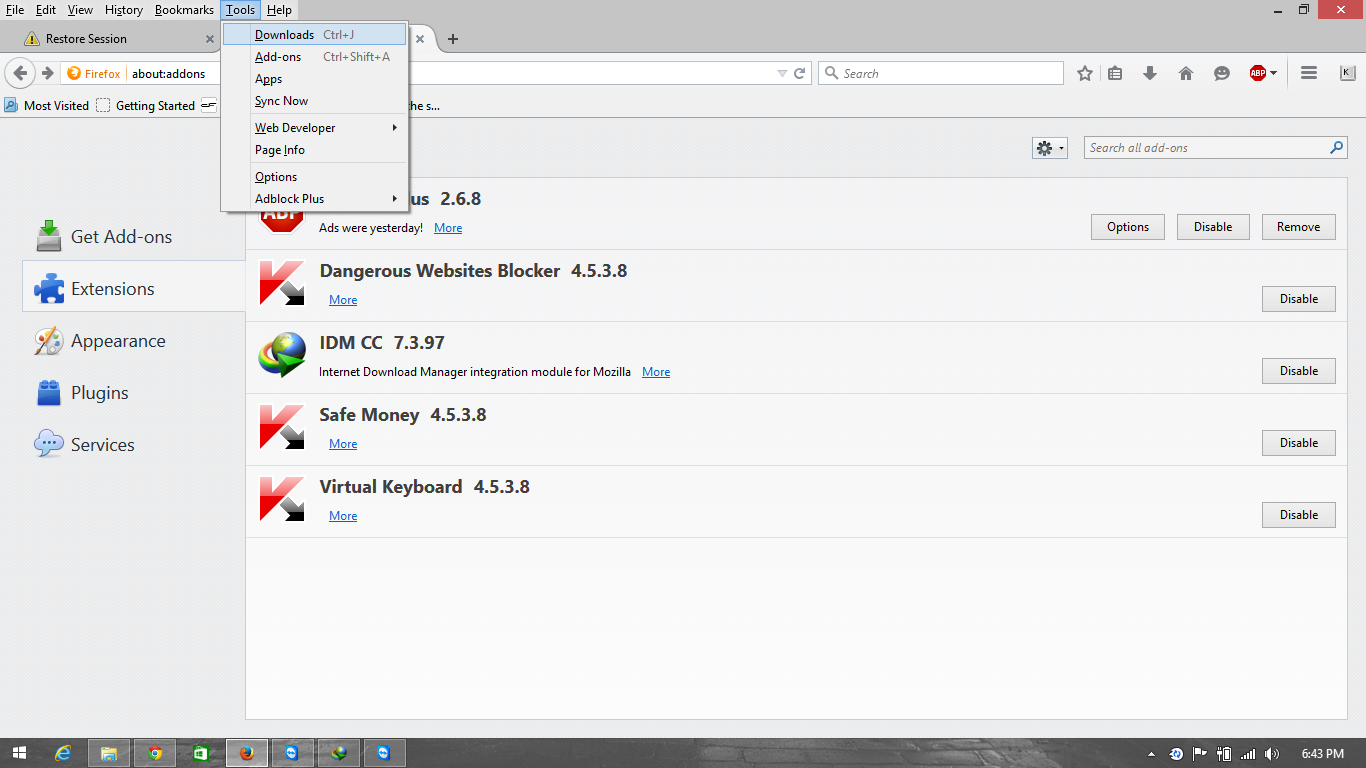The image size is (1366, 768).
Task: Select Options in the Tools menu
Action: [x=314, y=177]
